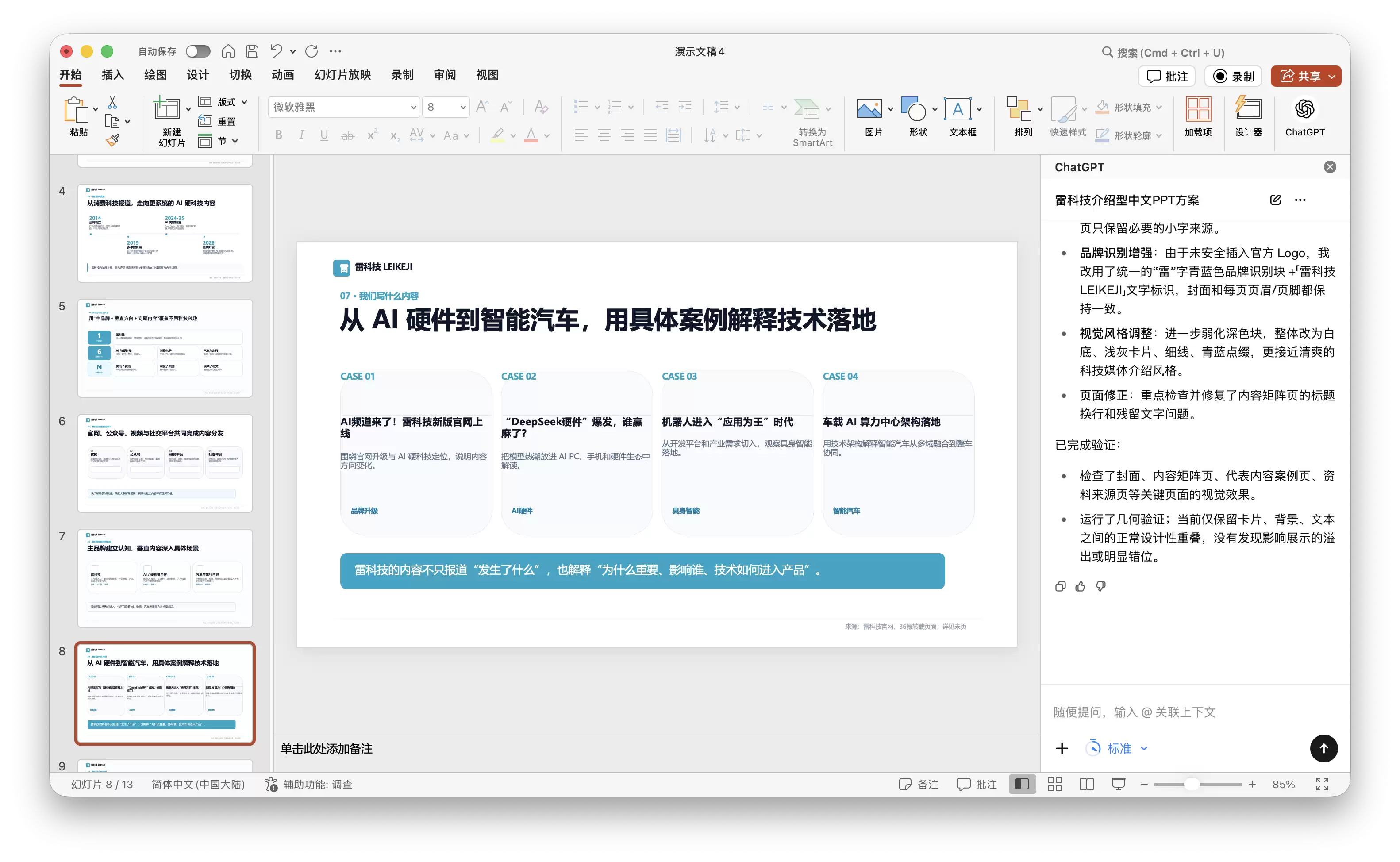1400x862 pixels.
Task: Click Convert to SmartArt icon
Action: pyautogui.click(x=807, y=109)
